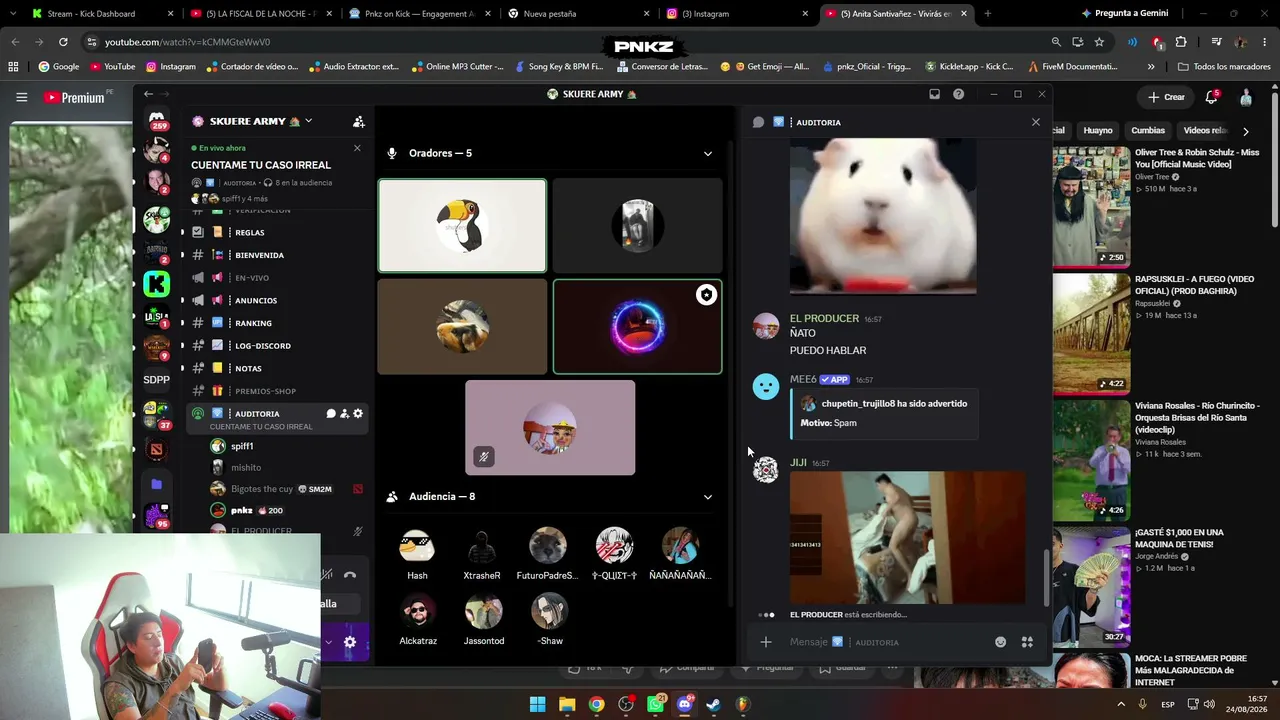Screen dimensions: 1280x720
Task: Expand hidden Chrome bookmarks chevron
Action: pos(1151,66)
